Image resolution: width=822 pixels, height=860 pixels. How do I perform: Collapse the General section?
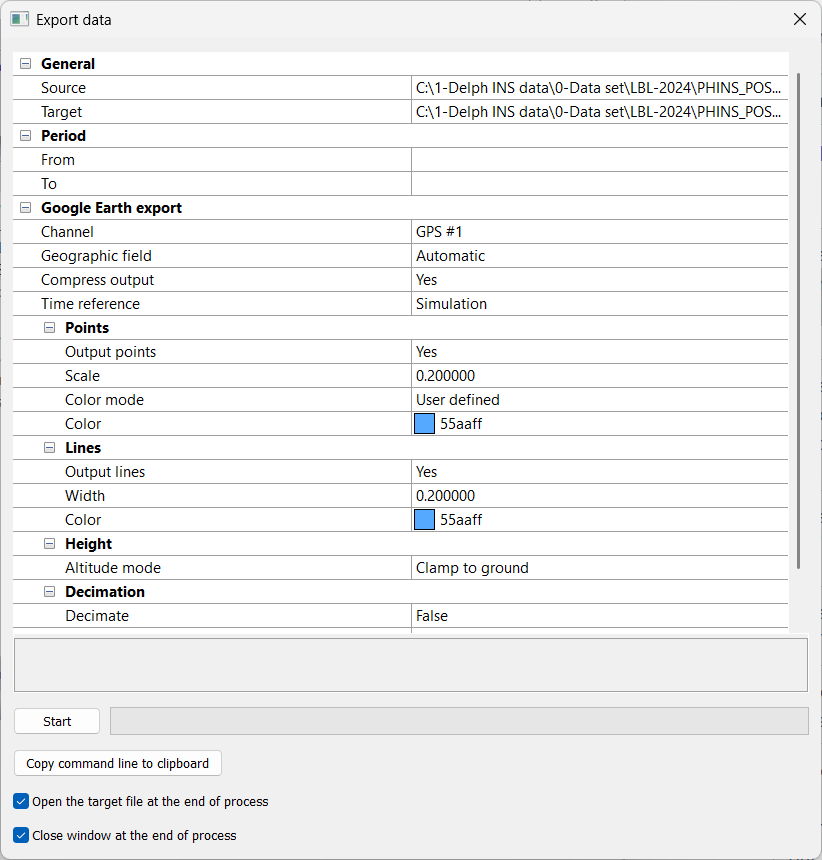26,64
